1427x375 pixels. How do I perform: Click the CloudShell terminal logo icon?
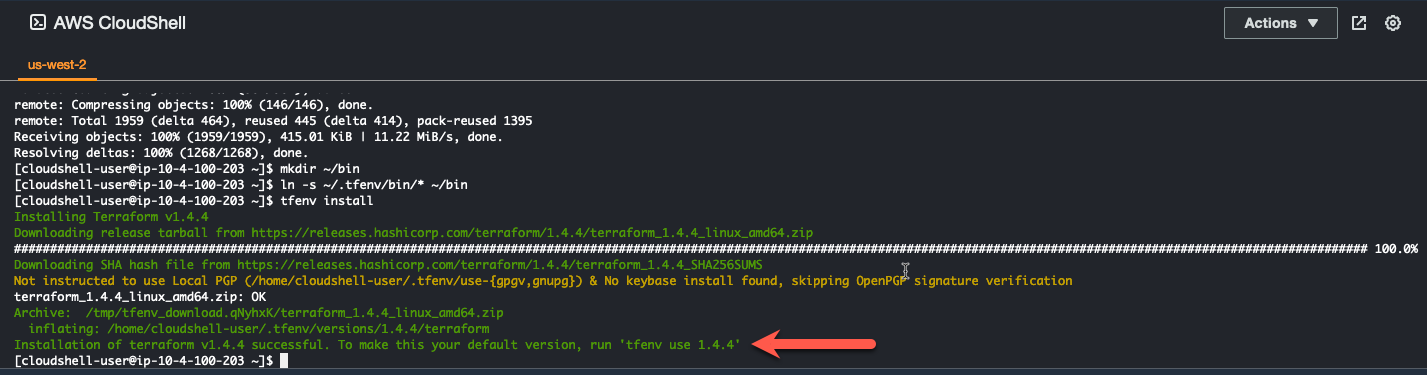(37, 22)
